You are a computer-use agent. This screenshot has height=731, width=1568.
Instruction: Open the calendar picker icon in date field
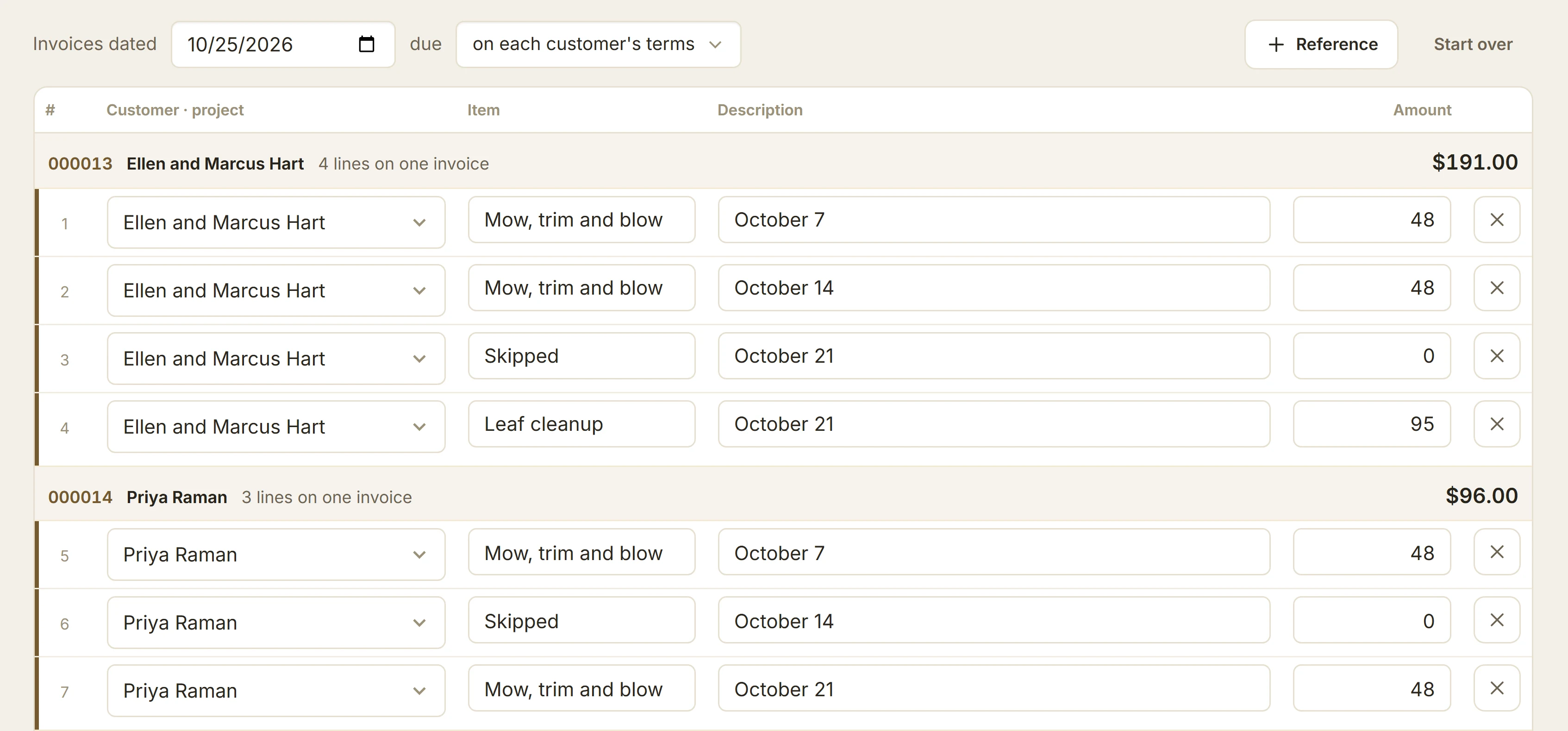coord(367,44)
